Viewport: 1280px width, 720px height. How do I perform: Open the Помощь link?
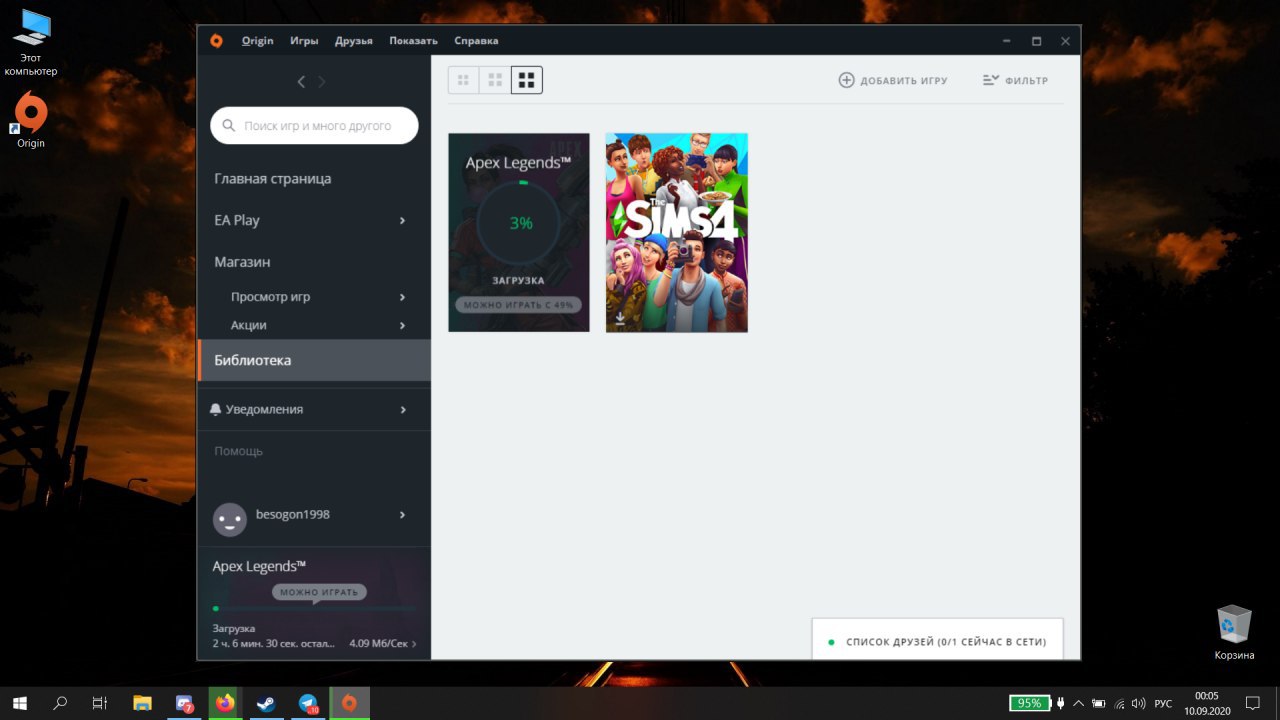point(238,451)
